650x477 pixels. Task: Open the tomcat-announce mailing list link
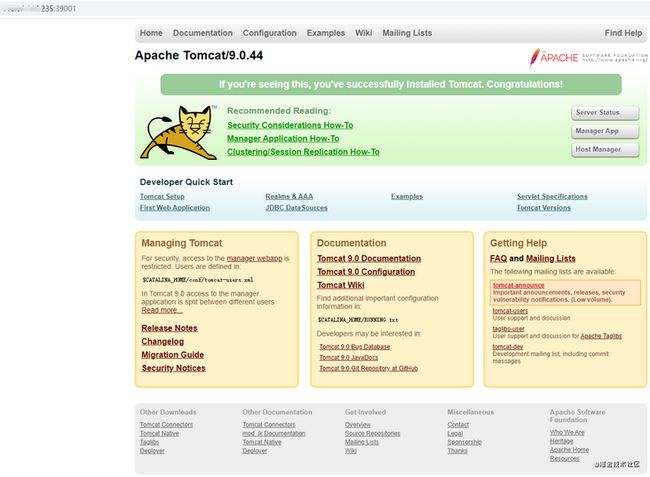pyautogui.click(x=518, y=286)
